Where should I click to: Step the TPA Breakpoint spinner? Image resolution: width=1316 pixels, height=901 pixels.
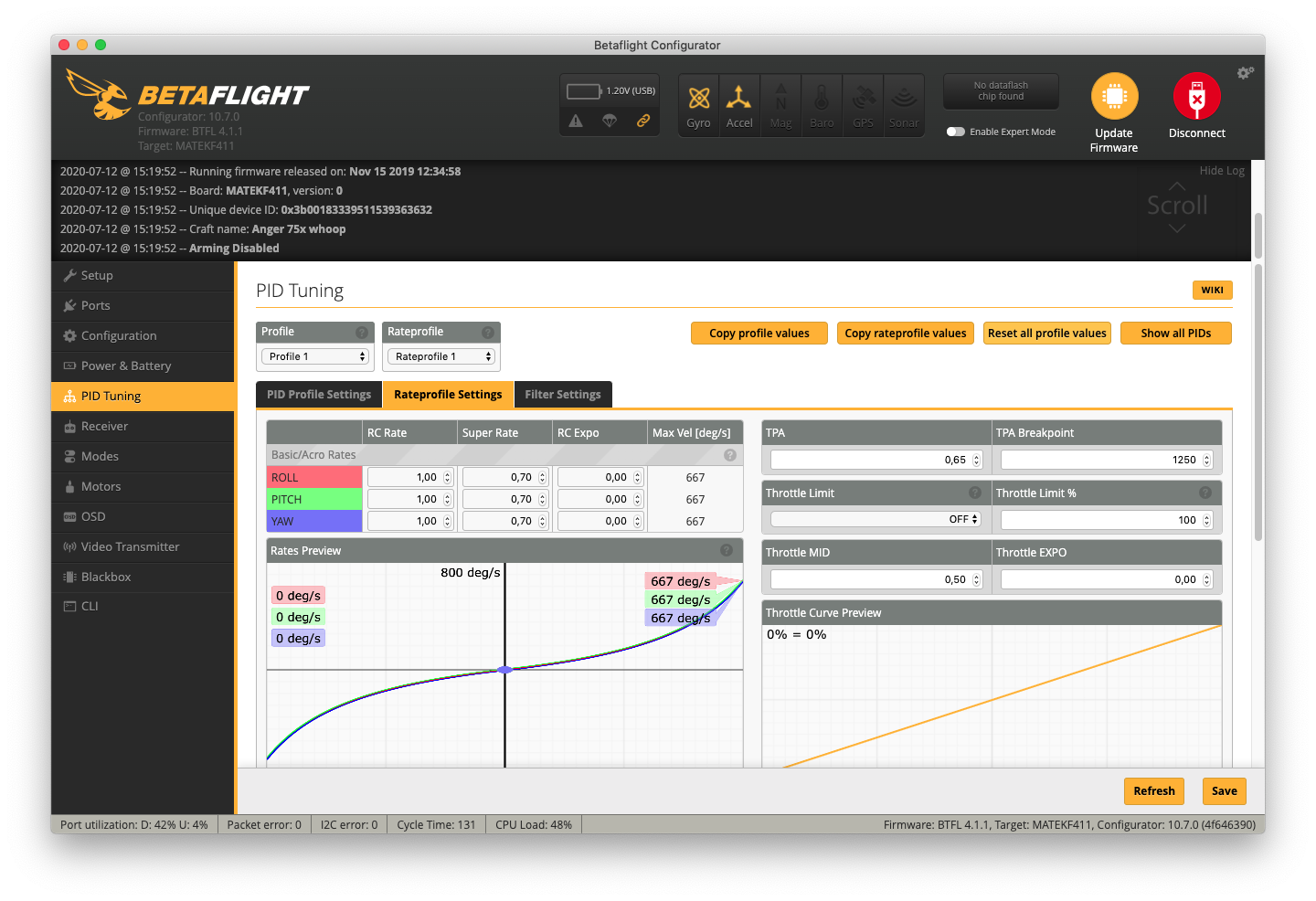coord(1207,460)
